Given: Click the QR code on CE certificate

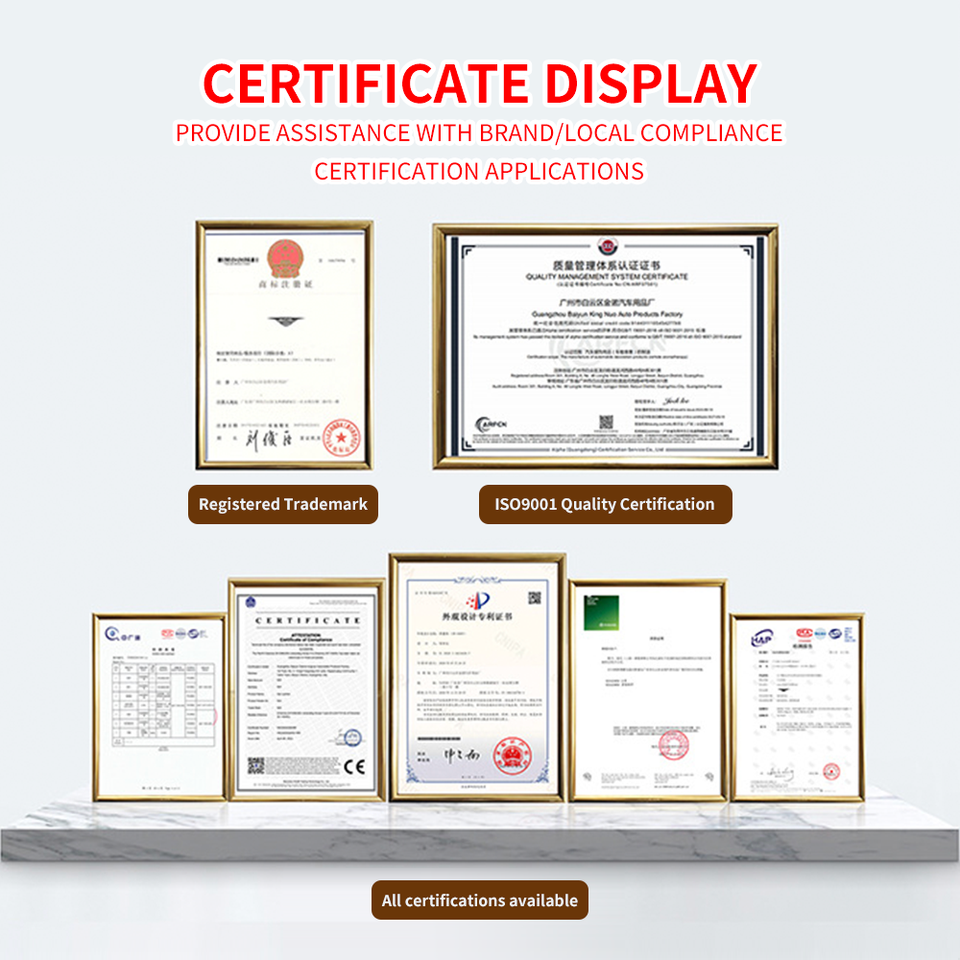Looking at the screenshot, I should coord(255,766).
